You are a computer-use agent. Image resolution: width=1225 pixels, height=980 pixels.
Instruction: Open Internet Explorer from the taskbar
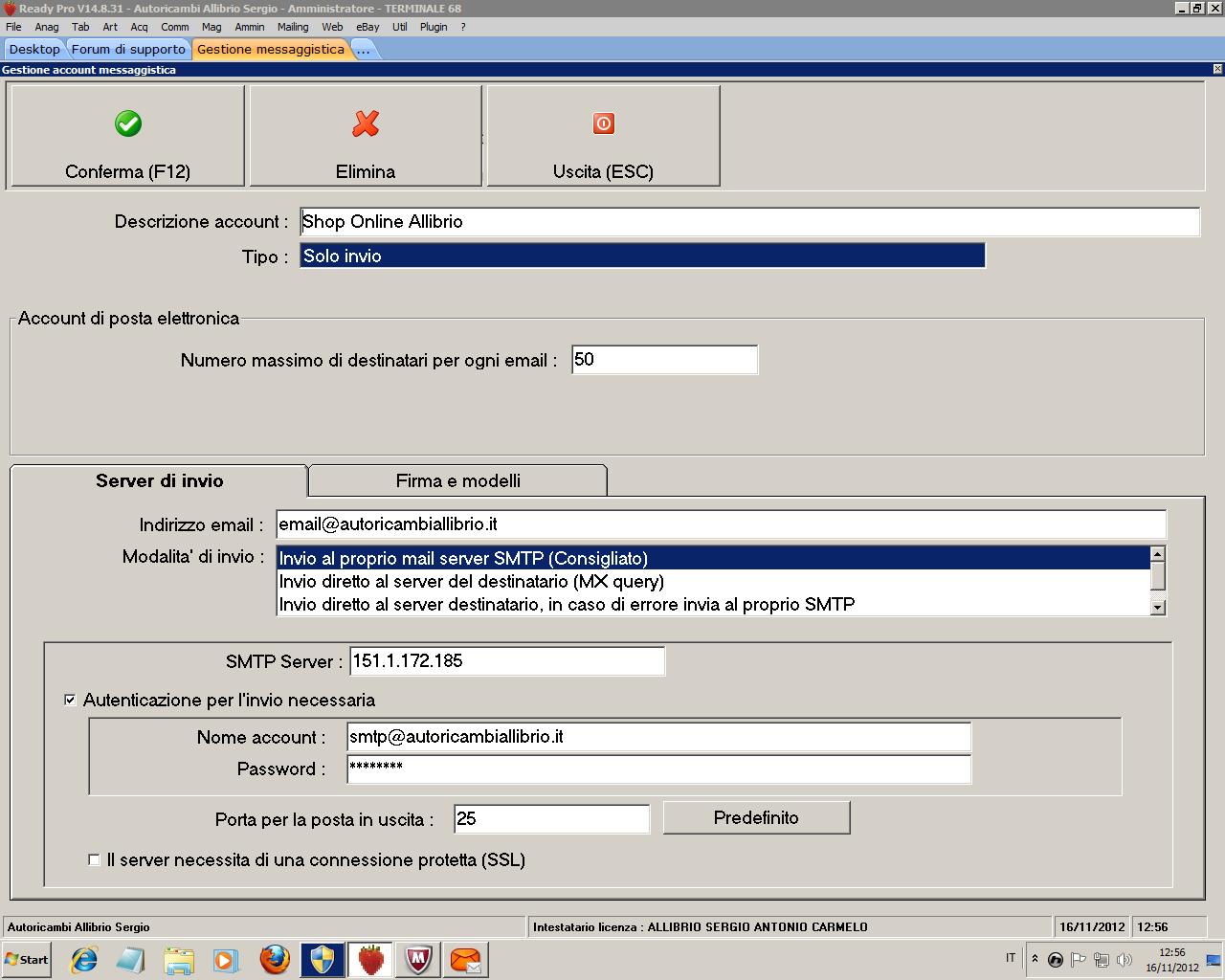pos(84,959)
